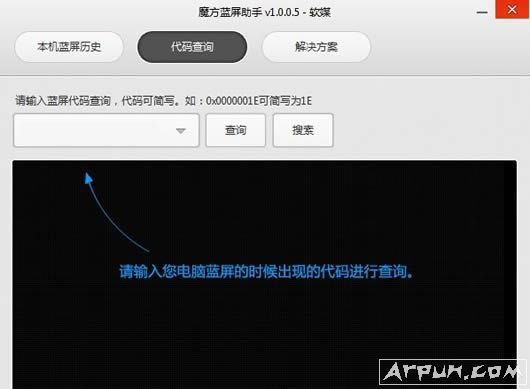Open the 解决方案 tab
Screen dimensions: 530x389
[316, 47]
